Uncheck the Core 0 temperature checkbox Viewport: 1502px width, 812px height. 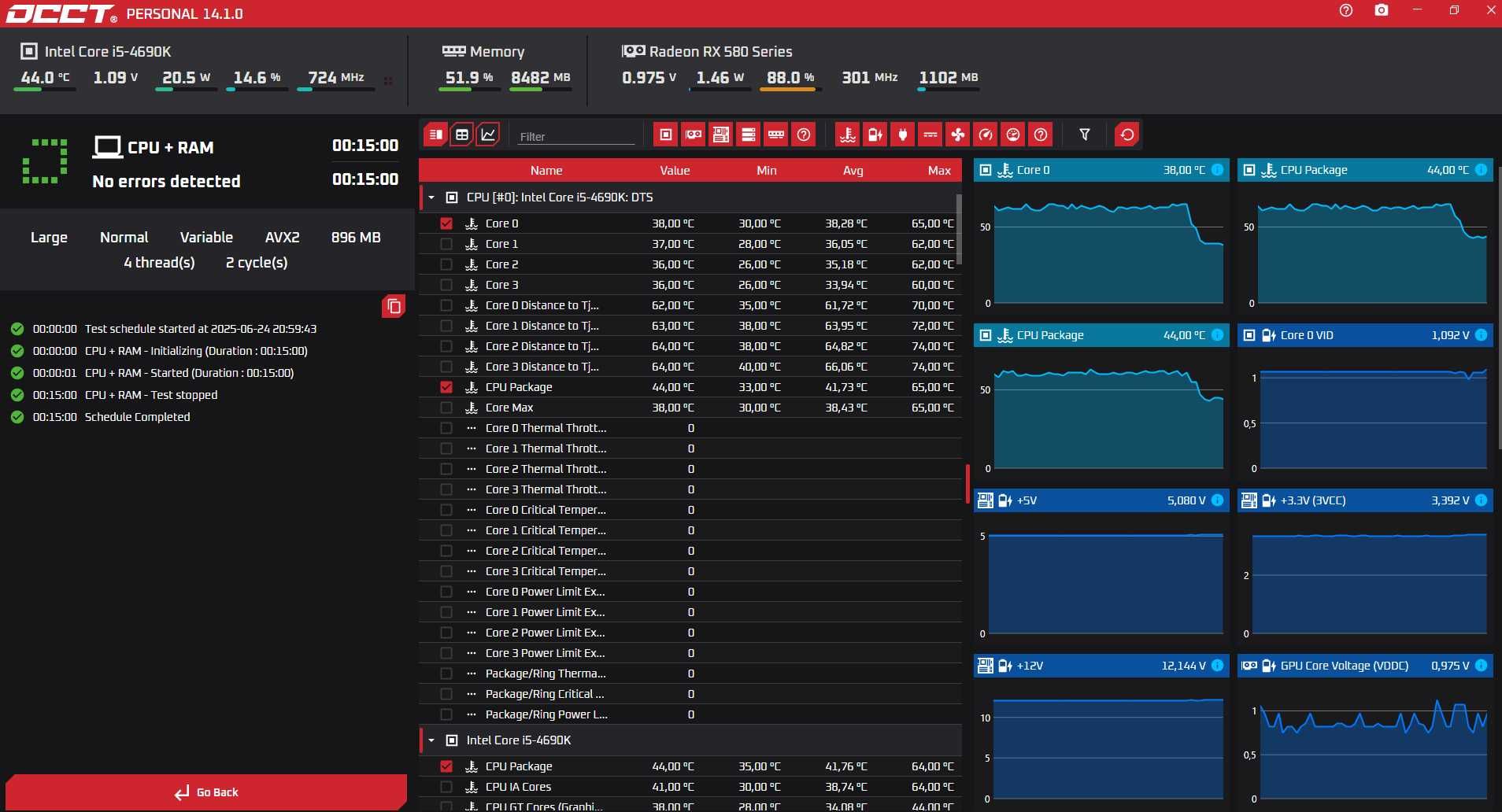click(x=446, y=223)
